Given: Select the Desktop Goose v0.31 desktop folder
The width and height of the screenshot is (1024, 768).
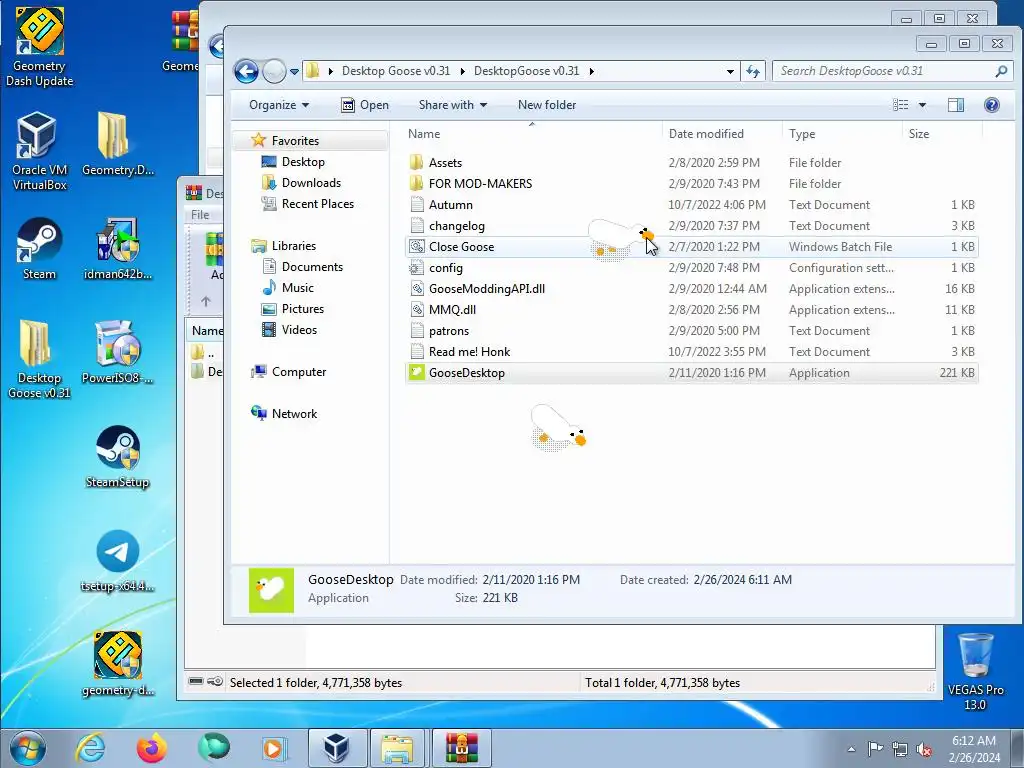Looking at the screenshot, I should tap(39, 359).
